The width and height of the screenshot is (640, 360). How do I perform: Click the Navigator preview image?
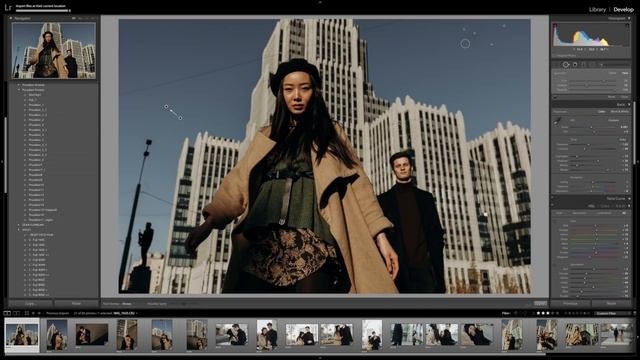[54, 50]
